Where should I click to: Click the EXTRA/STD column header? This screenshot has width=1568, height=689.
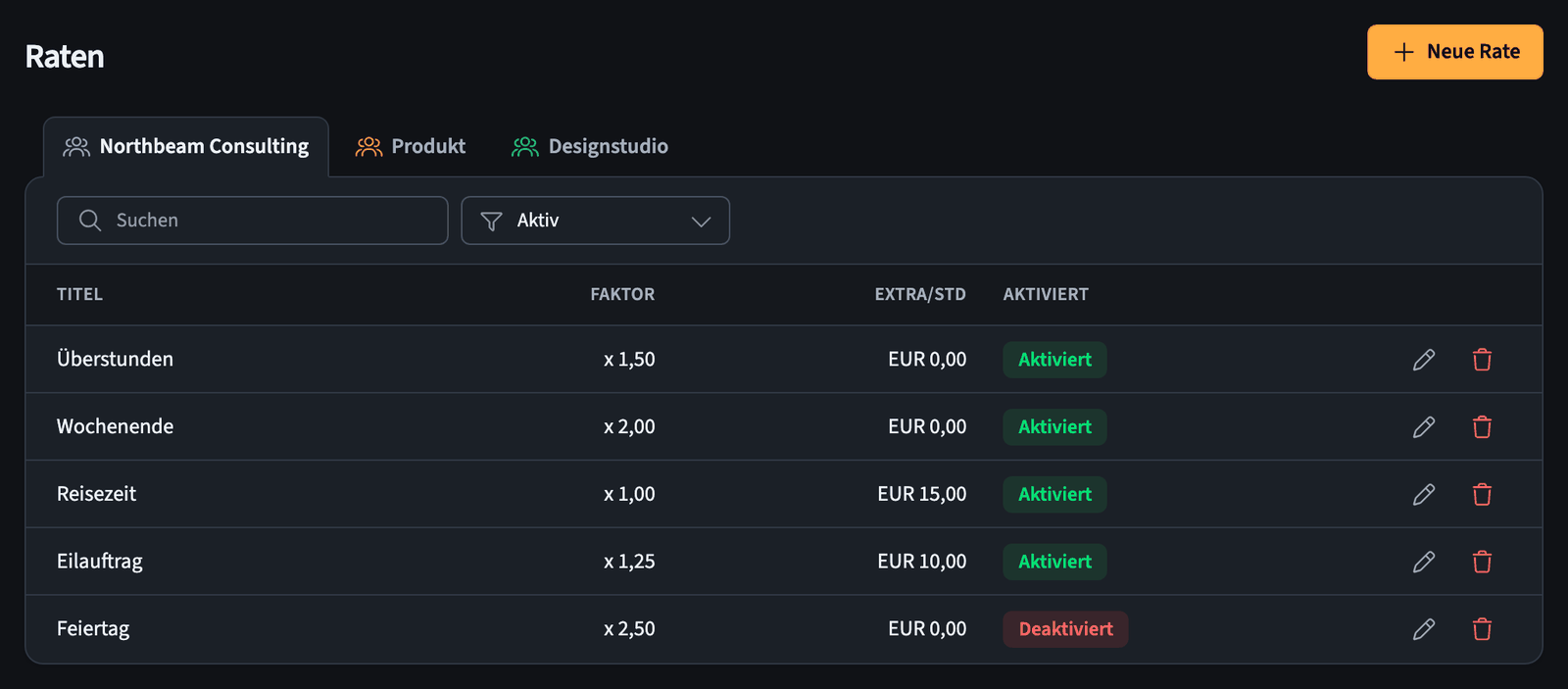[x=920, y=294]
